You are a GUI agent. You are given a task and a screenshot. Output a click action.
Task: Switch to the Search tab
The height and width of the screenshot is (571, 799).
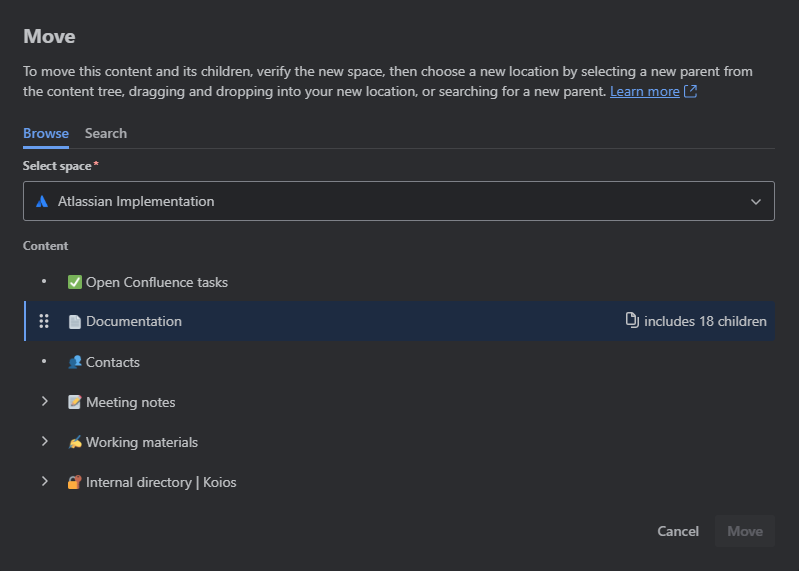coord(105,133)
